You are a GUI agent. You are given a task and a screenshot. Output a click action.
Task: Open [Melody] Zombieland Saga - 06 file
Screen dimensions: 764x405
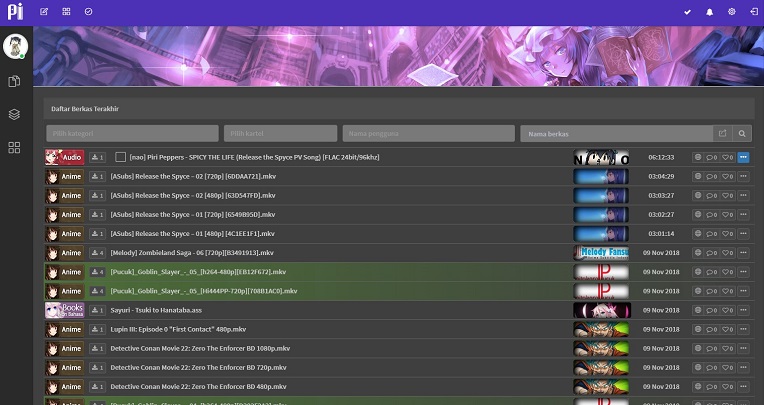[x=192, y=253]
